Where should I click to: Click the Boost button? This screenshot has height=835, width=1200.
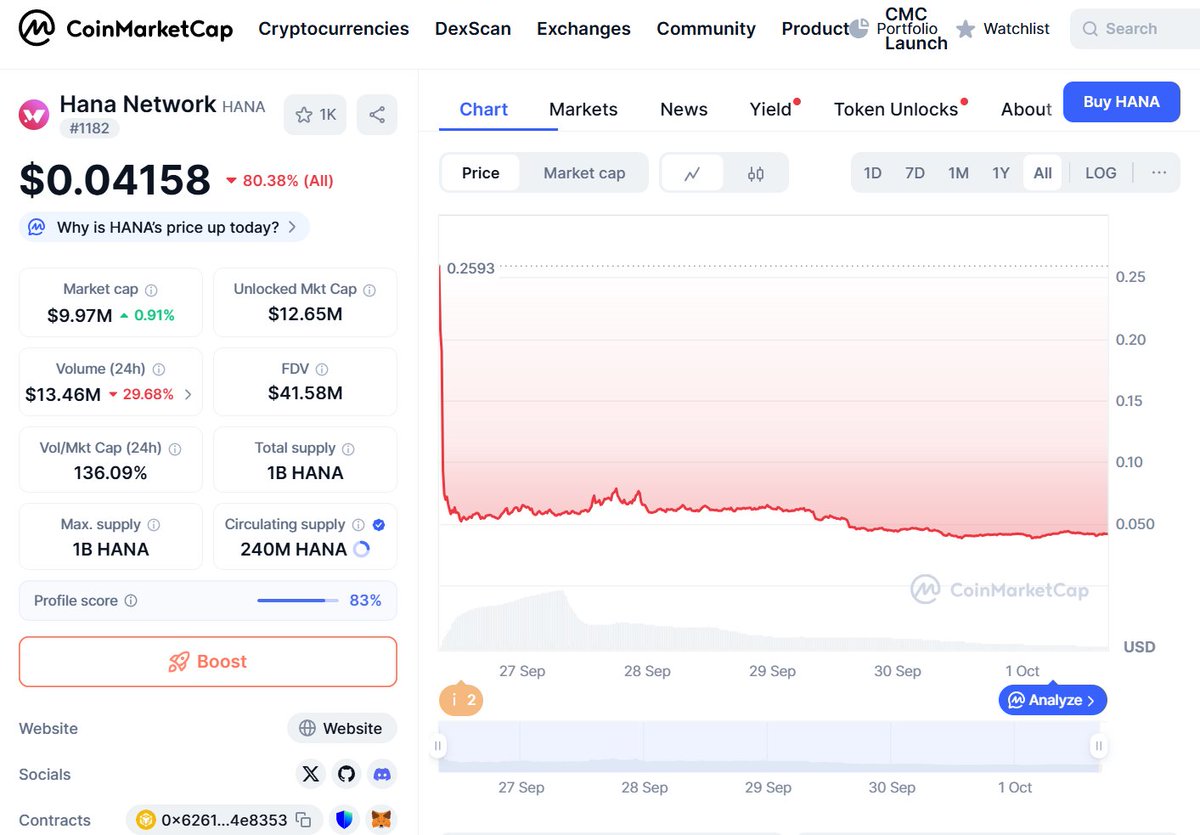[x=208, y=661]
